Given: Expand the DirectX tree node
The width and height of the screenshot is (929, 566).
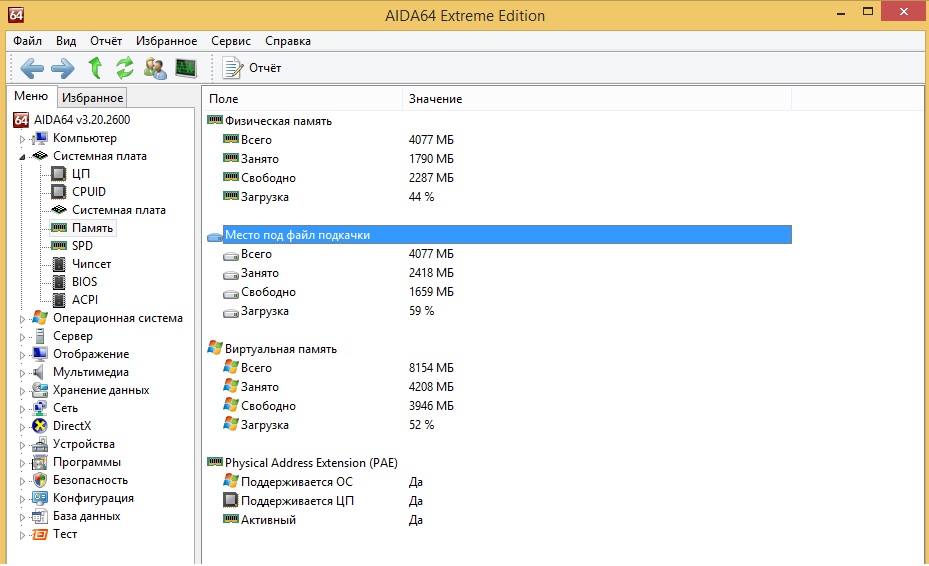Looking at the screenshot, I should click(22, 427).
